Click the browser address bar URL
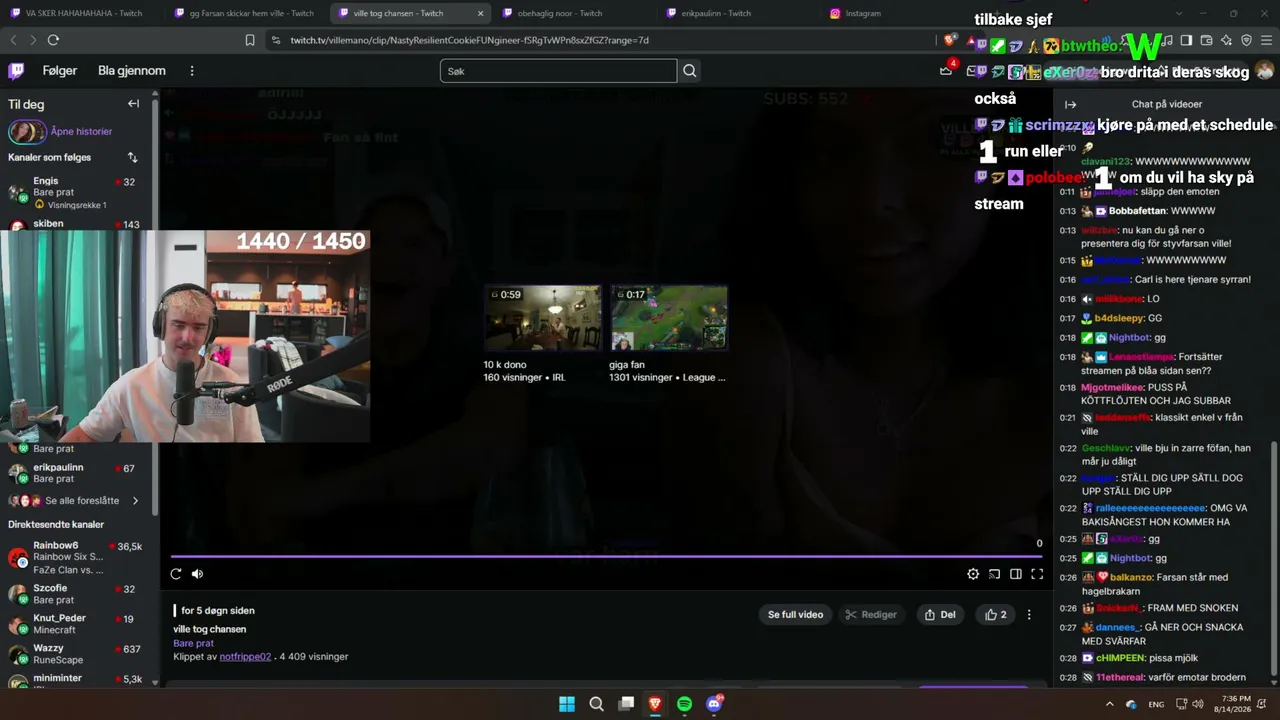Screen dimensions: 1280x720 (470, 40)
